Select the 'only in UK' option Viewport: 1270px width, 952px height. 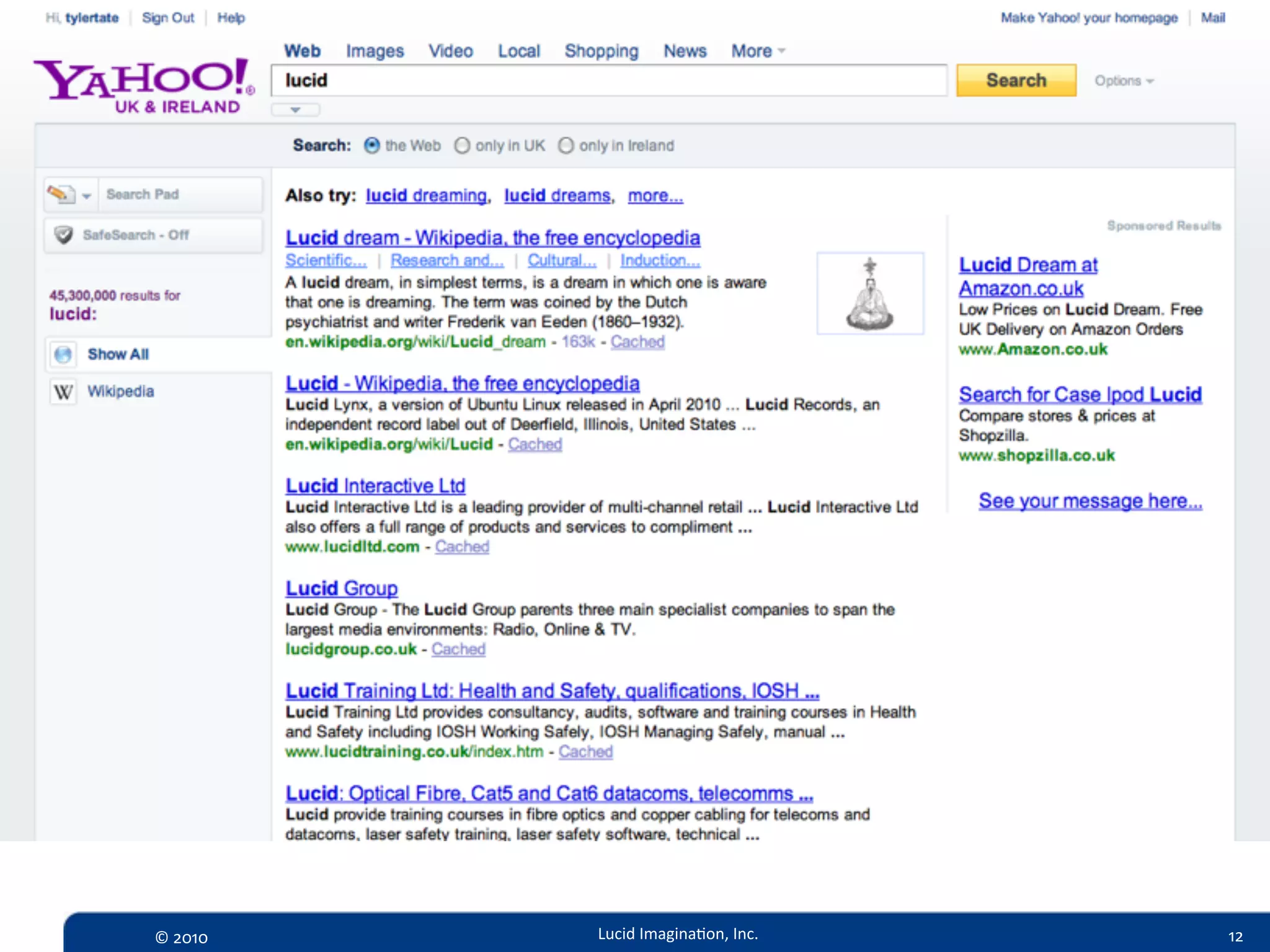coord(463,146)
